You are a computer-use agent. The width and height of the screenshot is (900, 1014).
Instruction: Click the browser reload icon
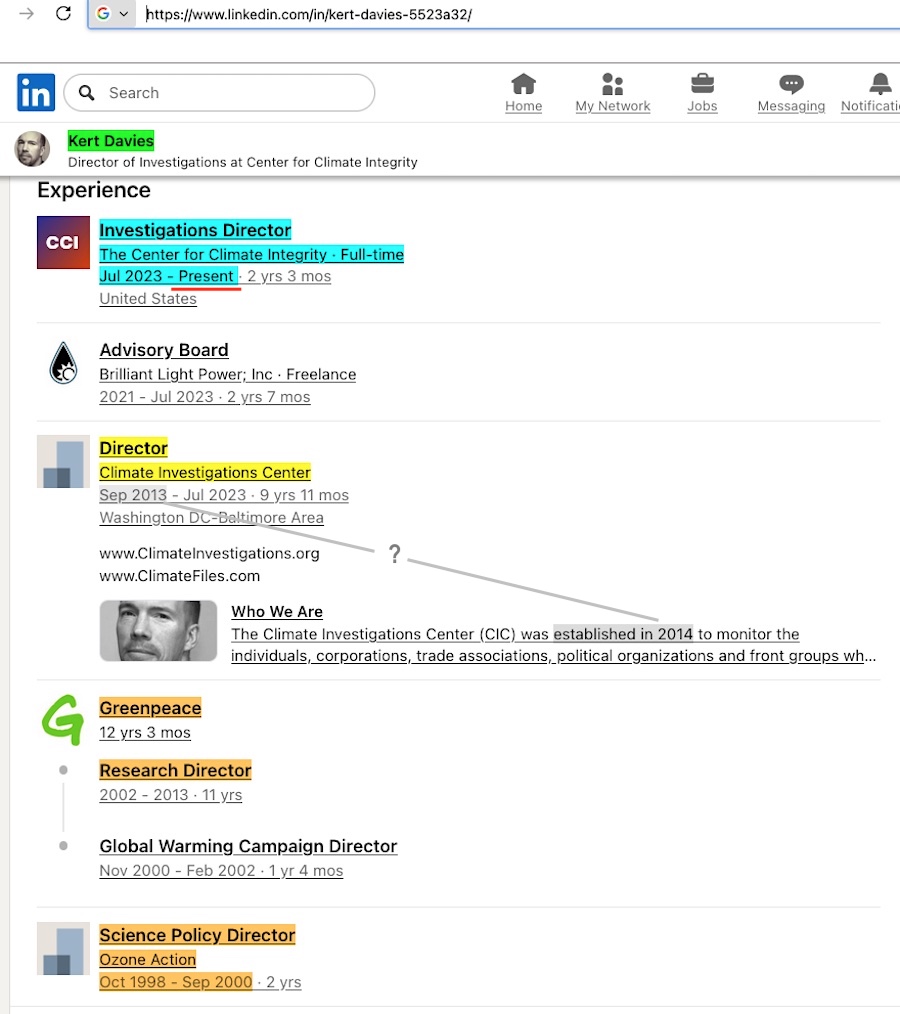[x=63, y=14]
